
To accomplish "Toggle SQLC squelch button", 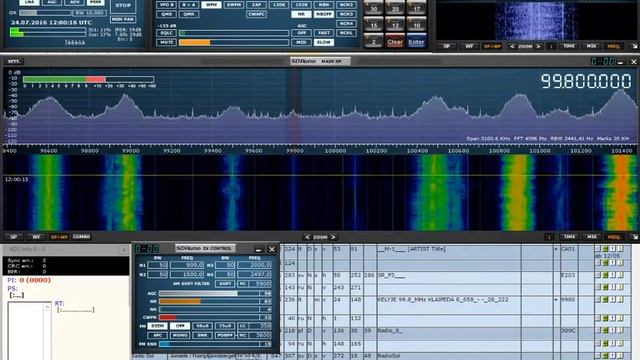I will click(x=167, y=33).
